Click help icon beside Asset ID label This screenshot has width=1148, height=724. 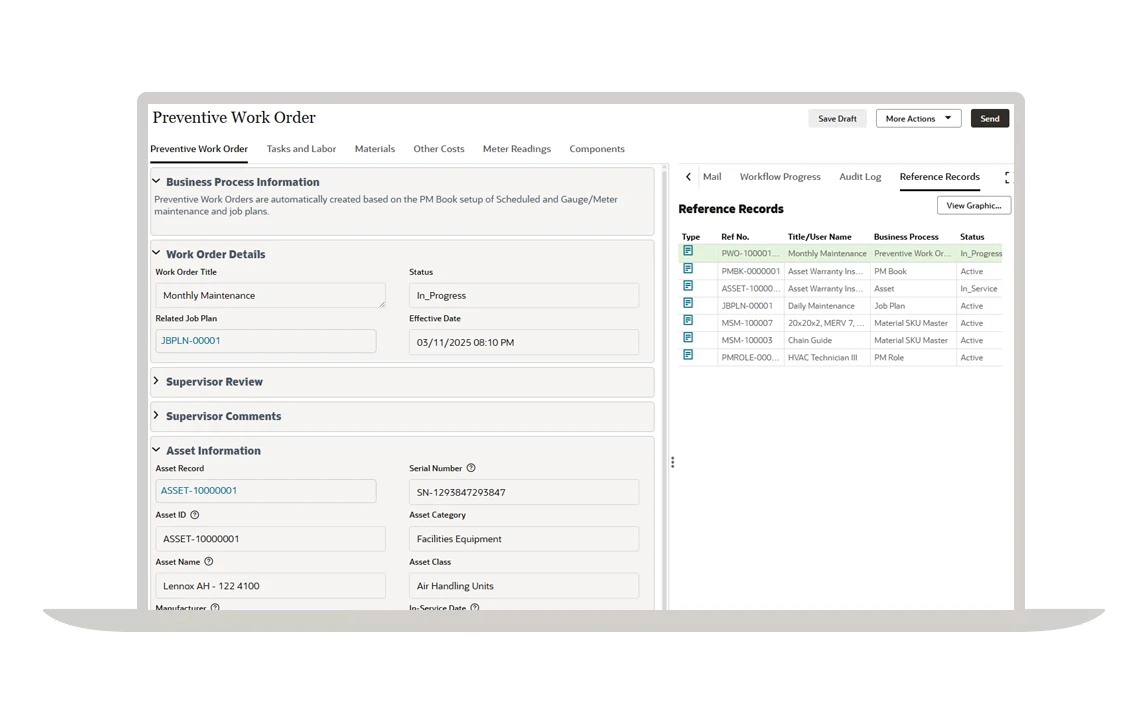(195, 515)
